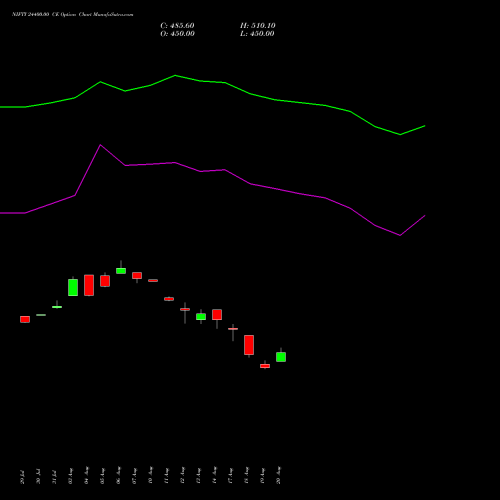Select the 11 Aug date label
The height and width of the screenshot is (500, 500).
click(x=166, y=476)
